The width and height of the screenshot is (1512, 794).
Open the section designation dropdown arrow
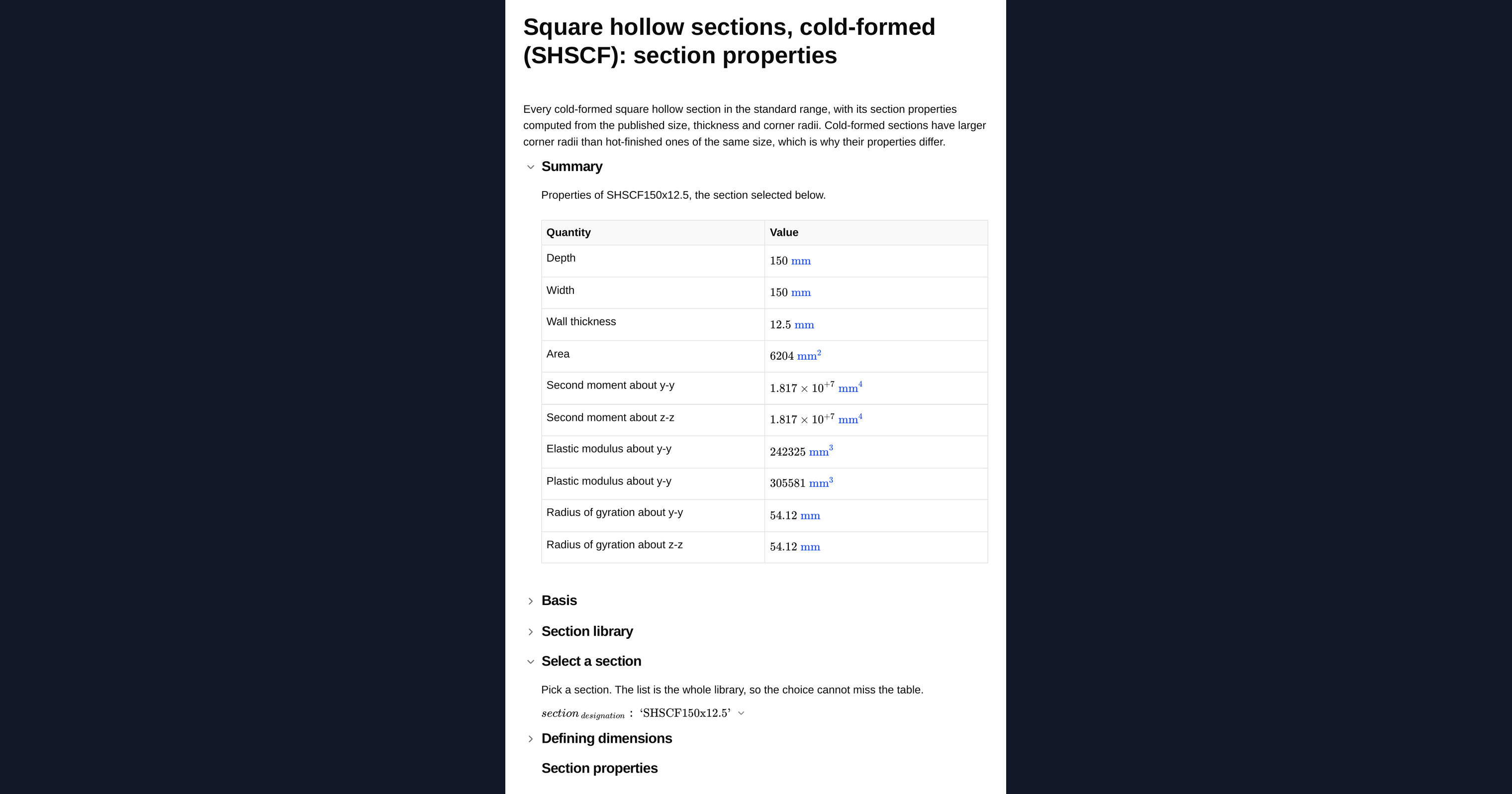coord(741,713)
